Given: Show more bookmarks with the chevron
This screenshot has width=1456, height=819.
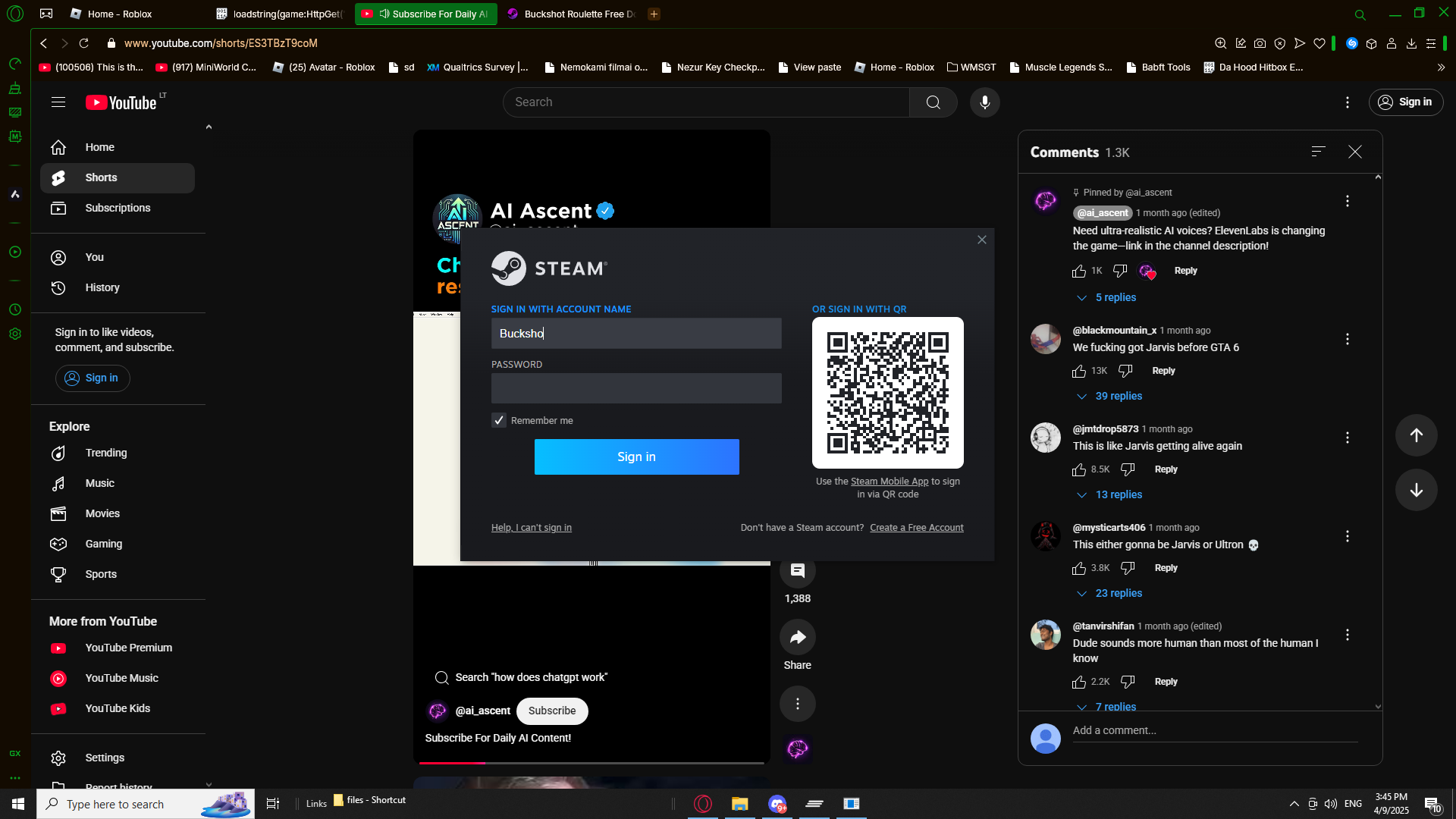Looking at the screenshot, I should click(x=1441, y=67).
